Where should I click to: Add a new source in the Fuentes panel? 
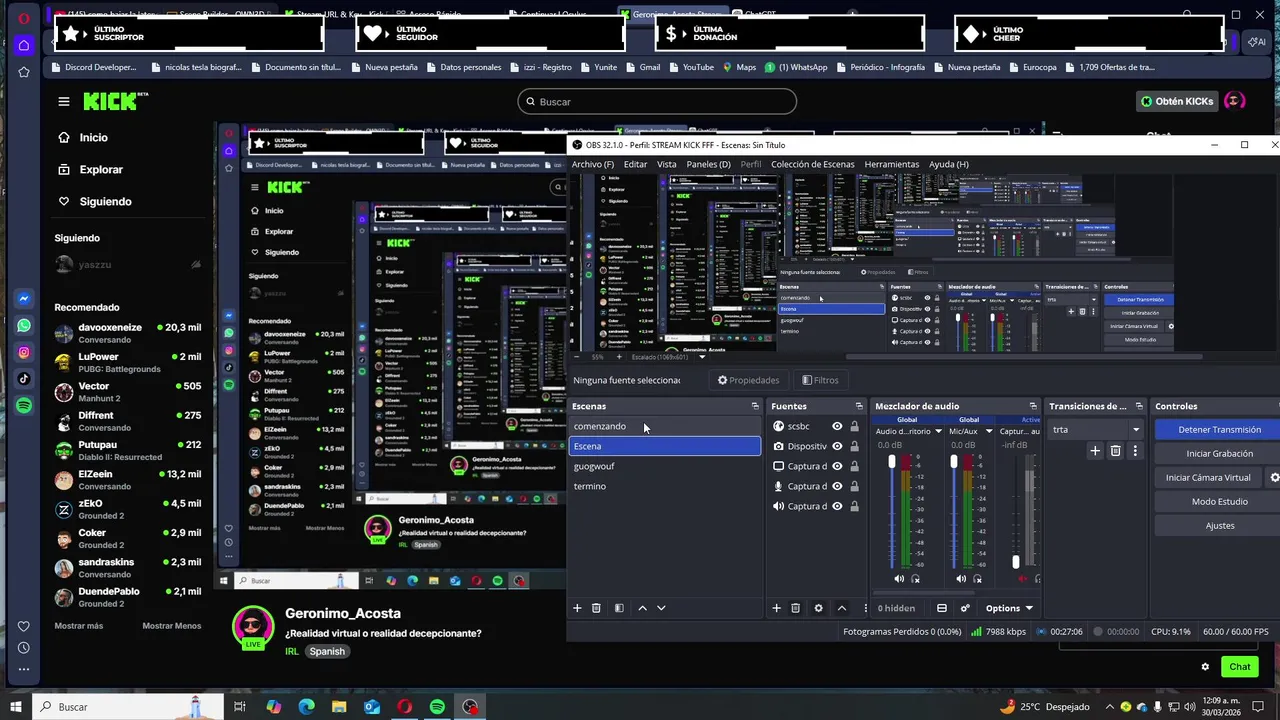pos(776,608)
